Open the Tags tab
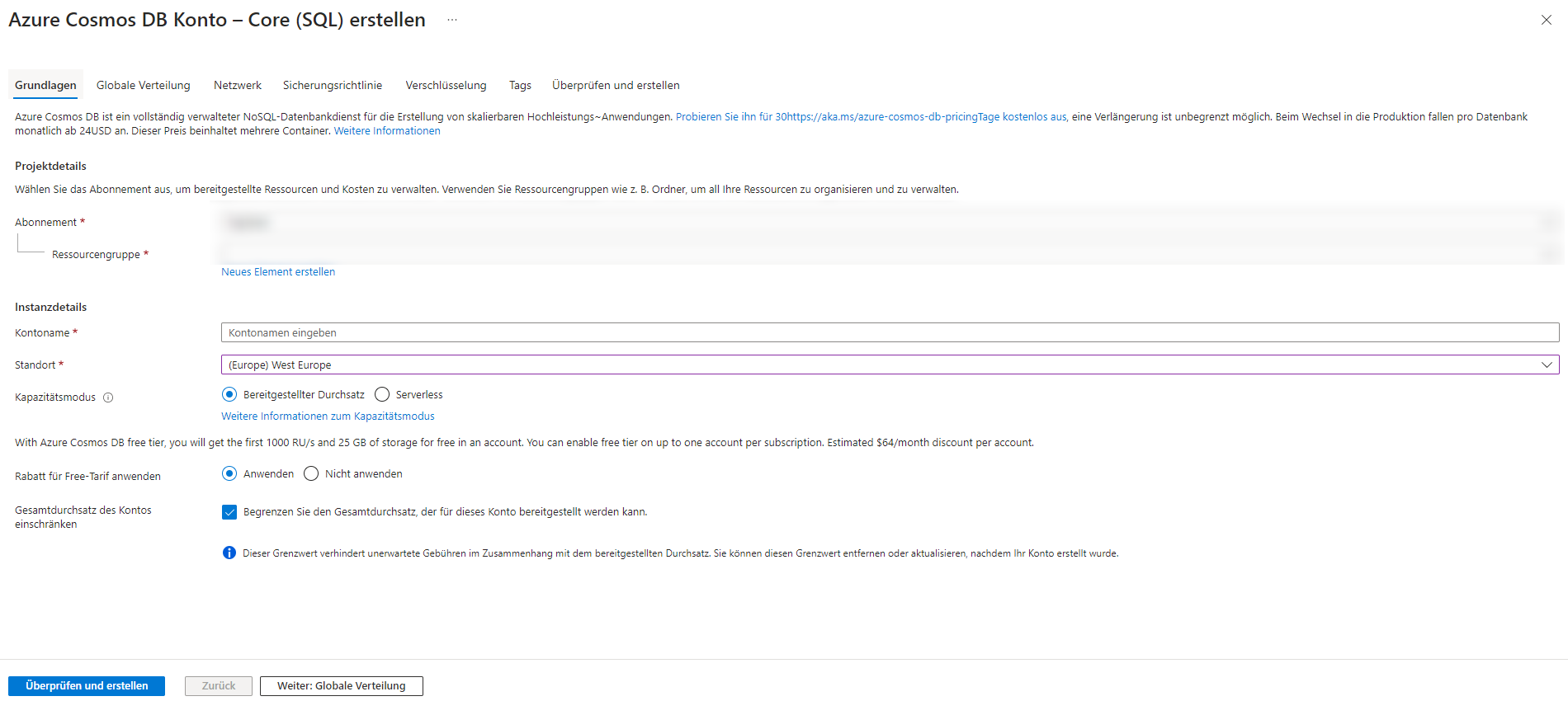The height and width of the screenshot is (701, 1568). point(520,85)
